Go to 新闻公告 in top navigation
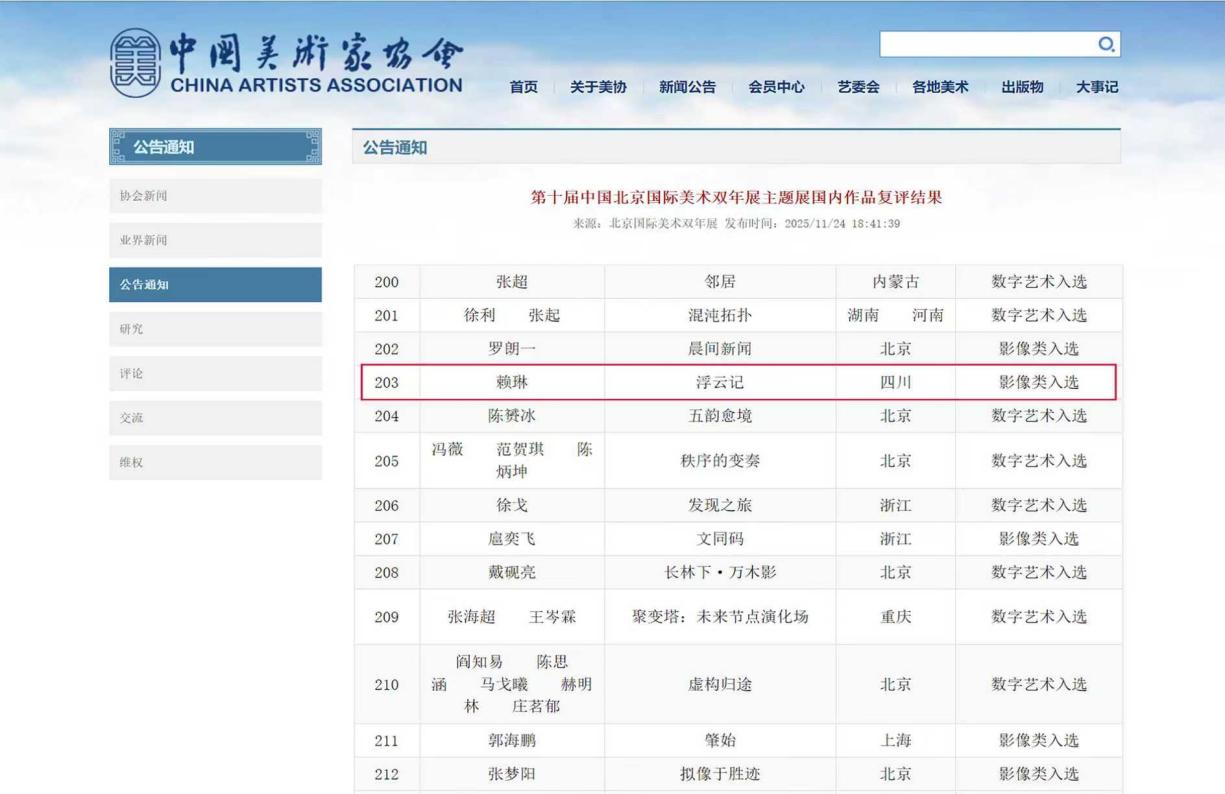 point(687,87)
